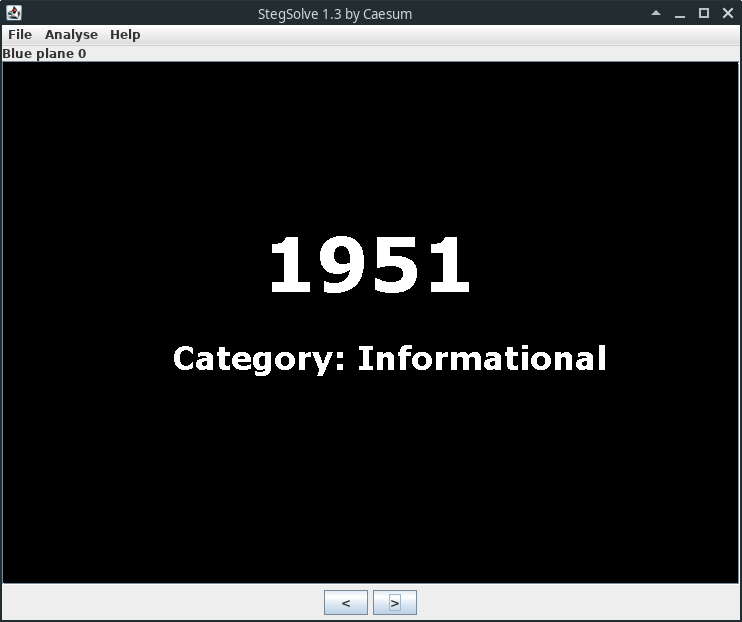Click the word 'Category:' in the image
Viewport: 742px width, 622px height.
259,358
